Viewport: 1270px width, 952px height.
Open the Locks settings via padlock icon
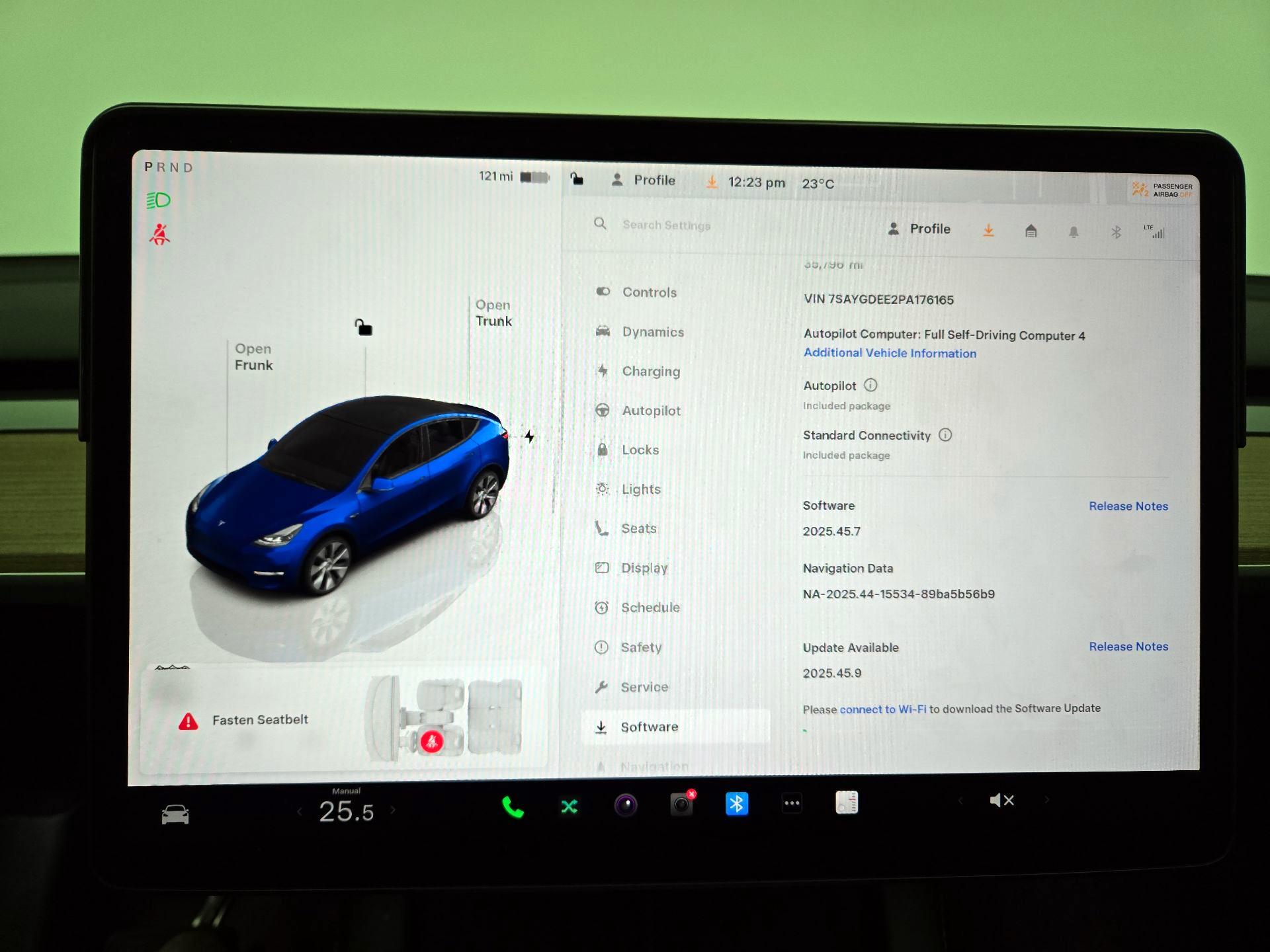pyautogui.click(x=603, y=450)
